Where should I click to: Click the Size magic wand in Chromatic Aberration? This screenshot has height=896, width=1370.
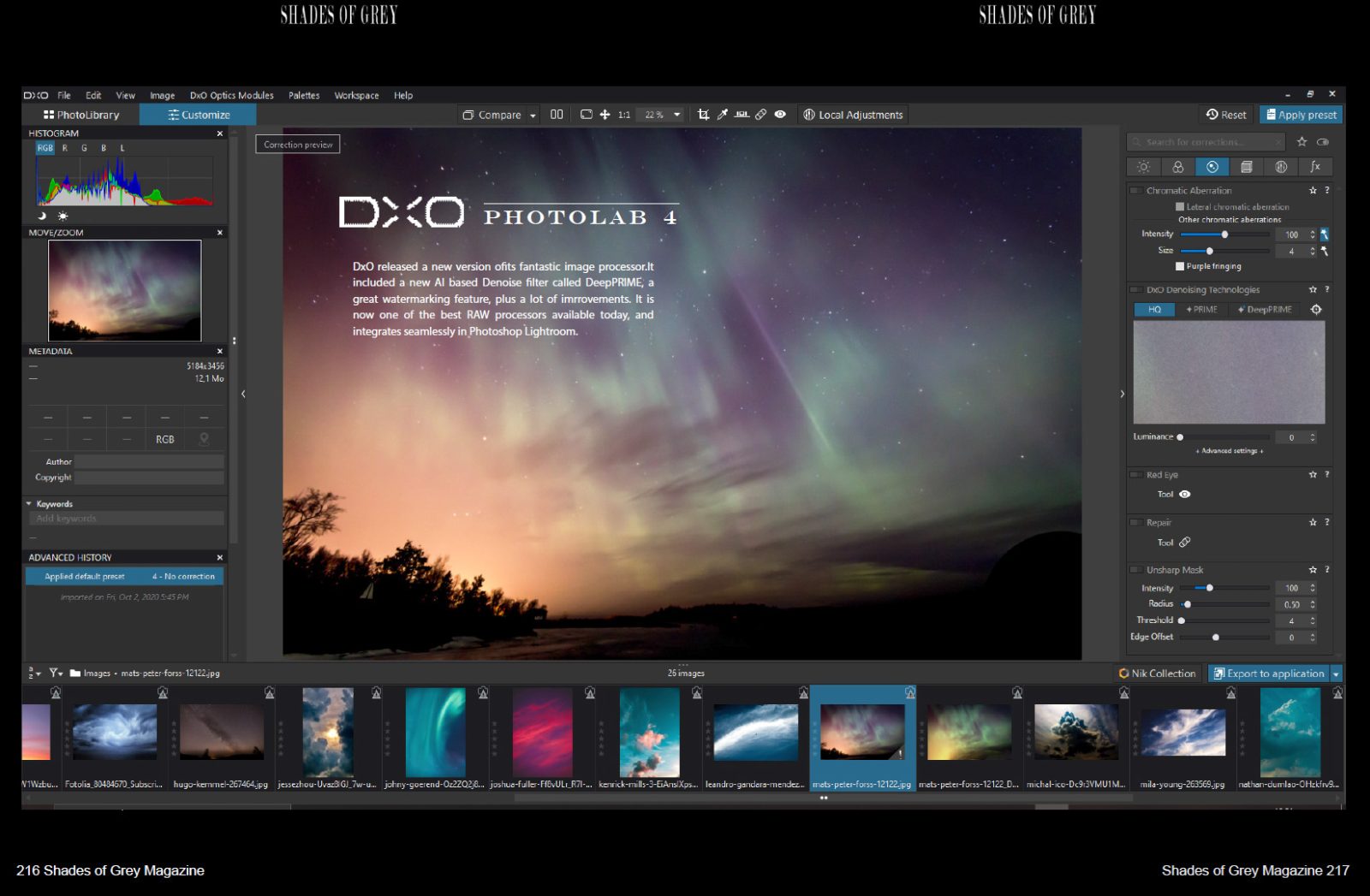pos(1325,251)
